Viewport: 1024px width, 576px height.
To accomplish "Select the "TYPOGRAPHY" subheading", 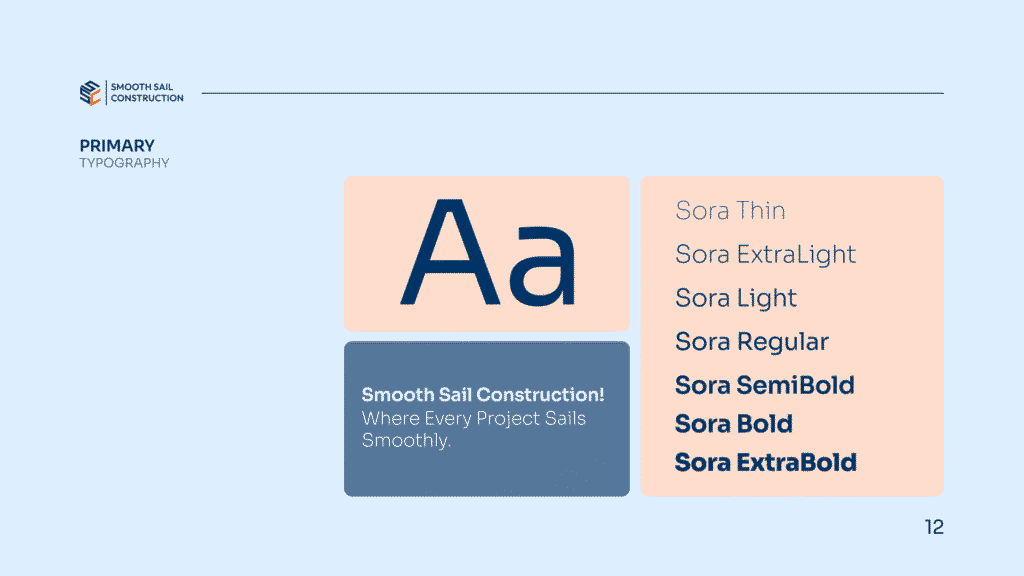I will (124, 163).
